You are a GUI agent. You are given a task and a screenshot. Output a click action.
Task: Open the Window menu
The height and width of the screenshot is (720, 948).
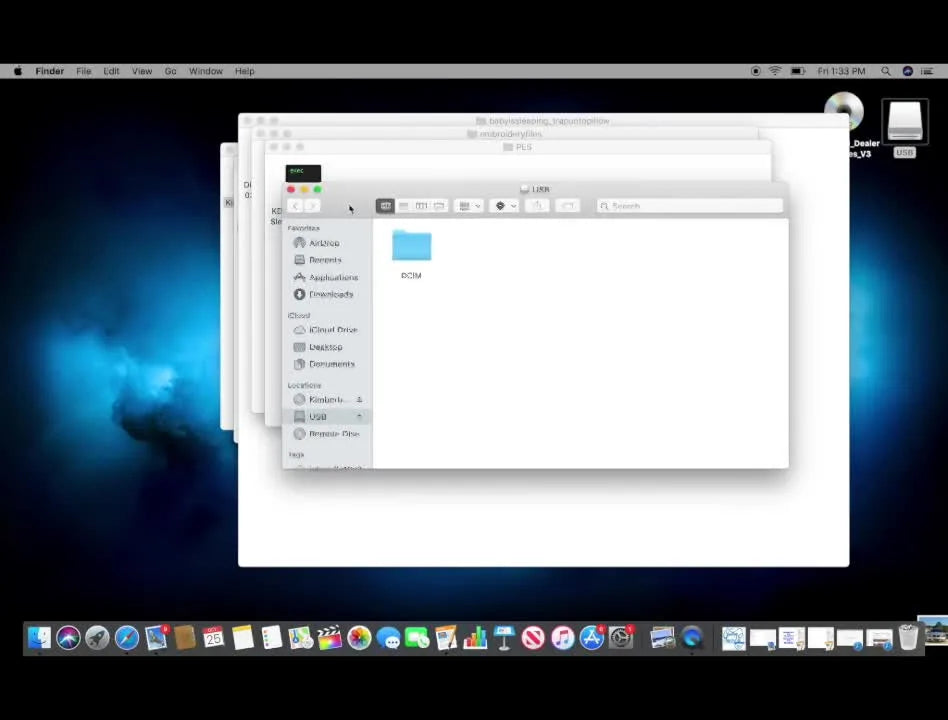206,71
